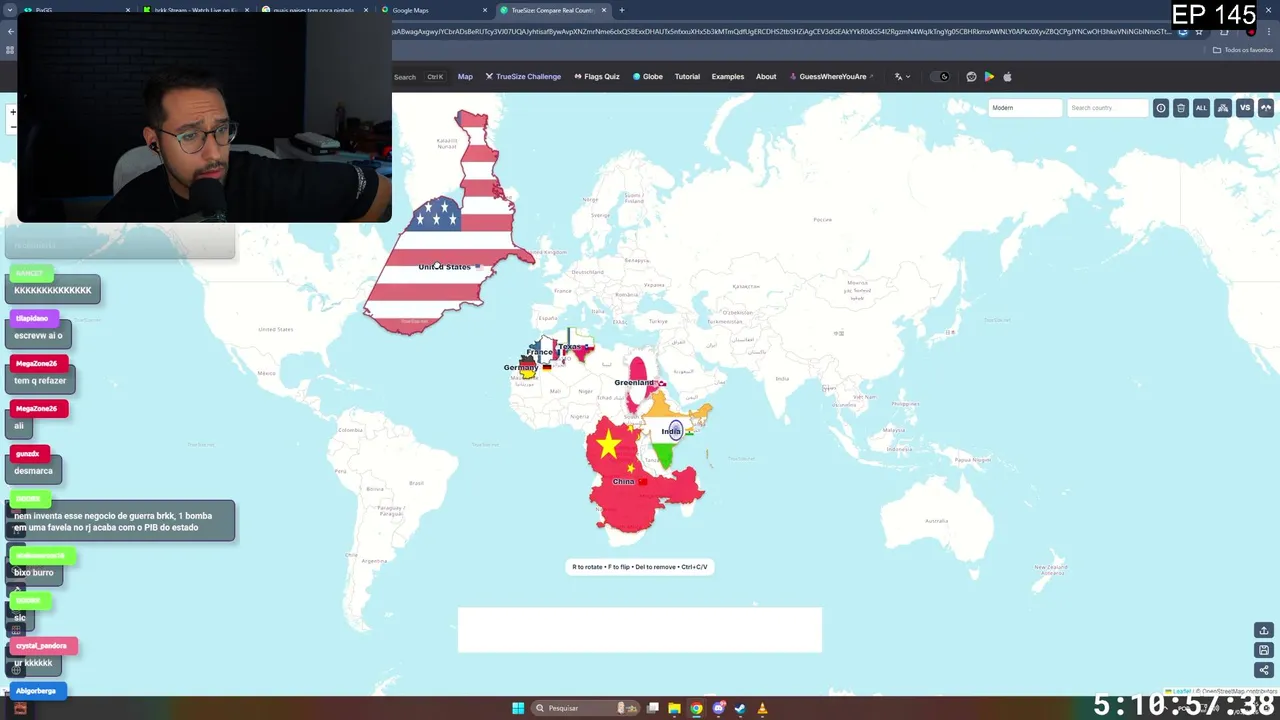This screenshot has height=720, width=1280.
Task: Open Discord from the taskbar
Action: tap(719, 708)
